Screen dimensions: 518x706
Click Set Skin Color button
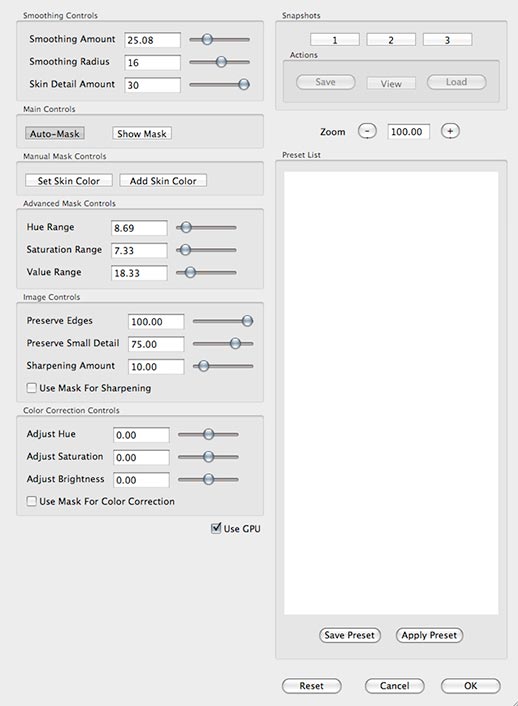(69, 181)
